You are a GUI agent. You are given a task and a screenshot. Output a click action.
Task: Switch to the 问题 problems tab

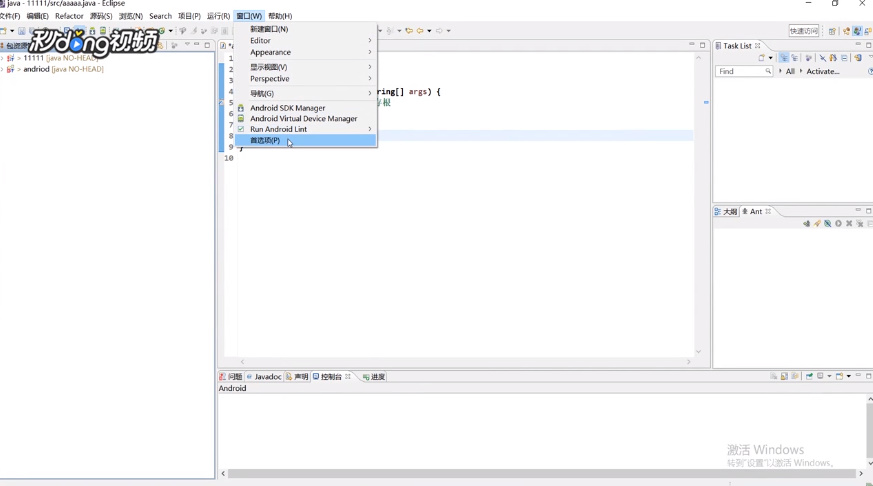point(231,377)
